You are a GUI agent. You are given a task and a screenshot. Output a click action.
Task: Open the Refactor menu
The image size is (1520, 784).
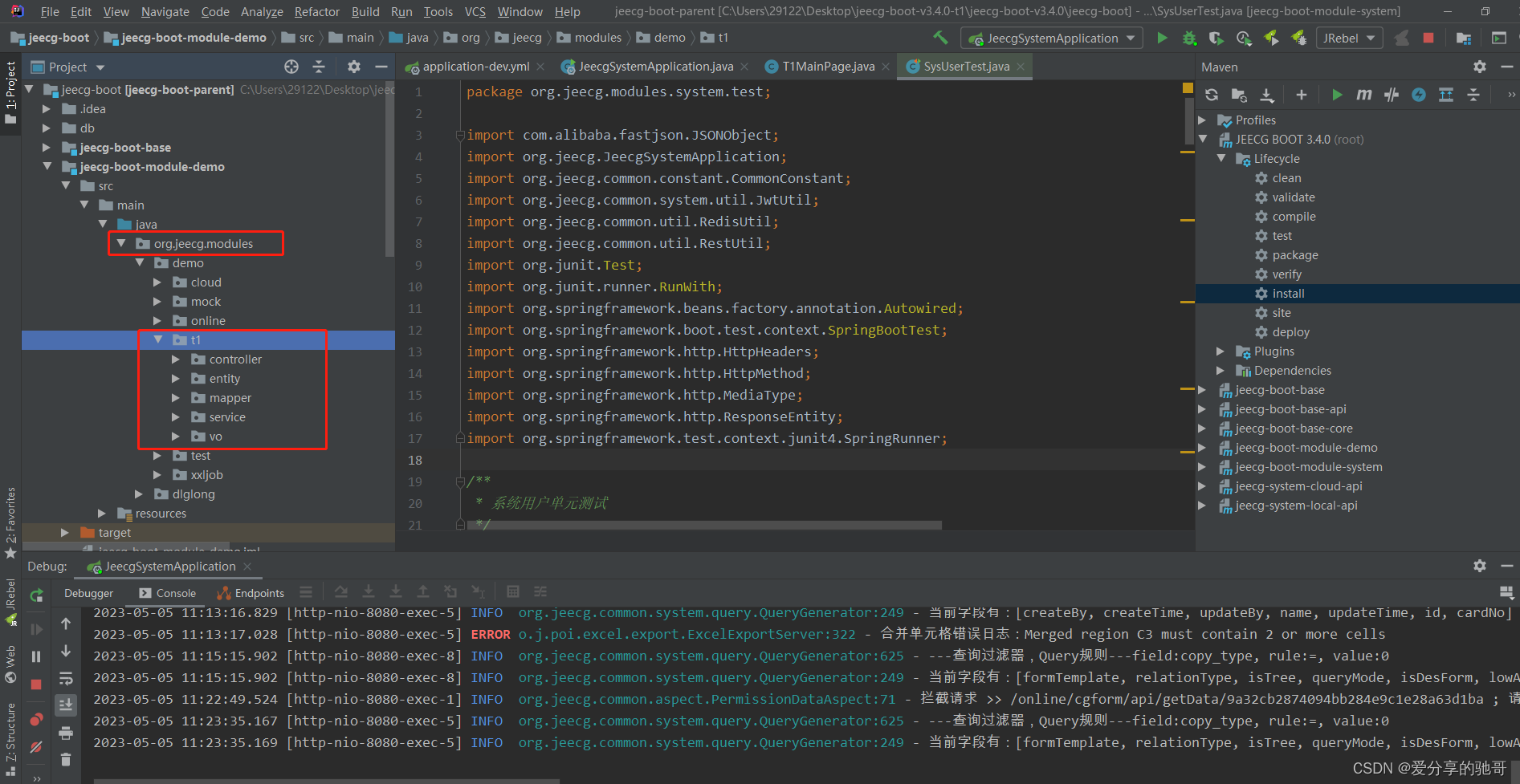317,12
